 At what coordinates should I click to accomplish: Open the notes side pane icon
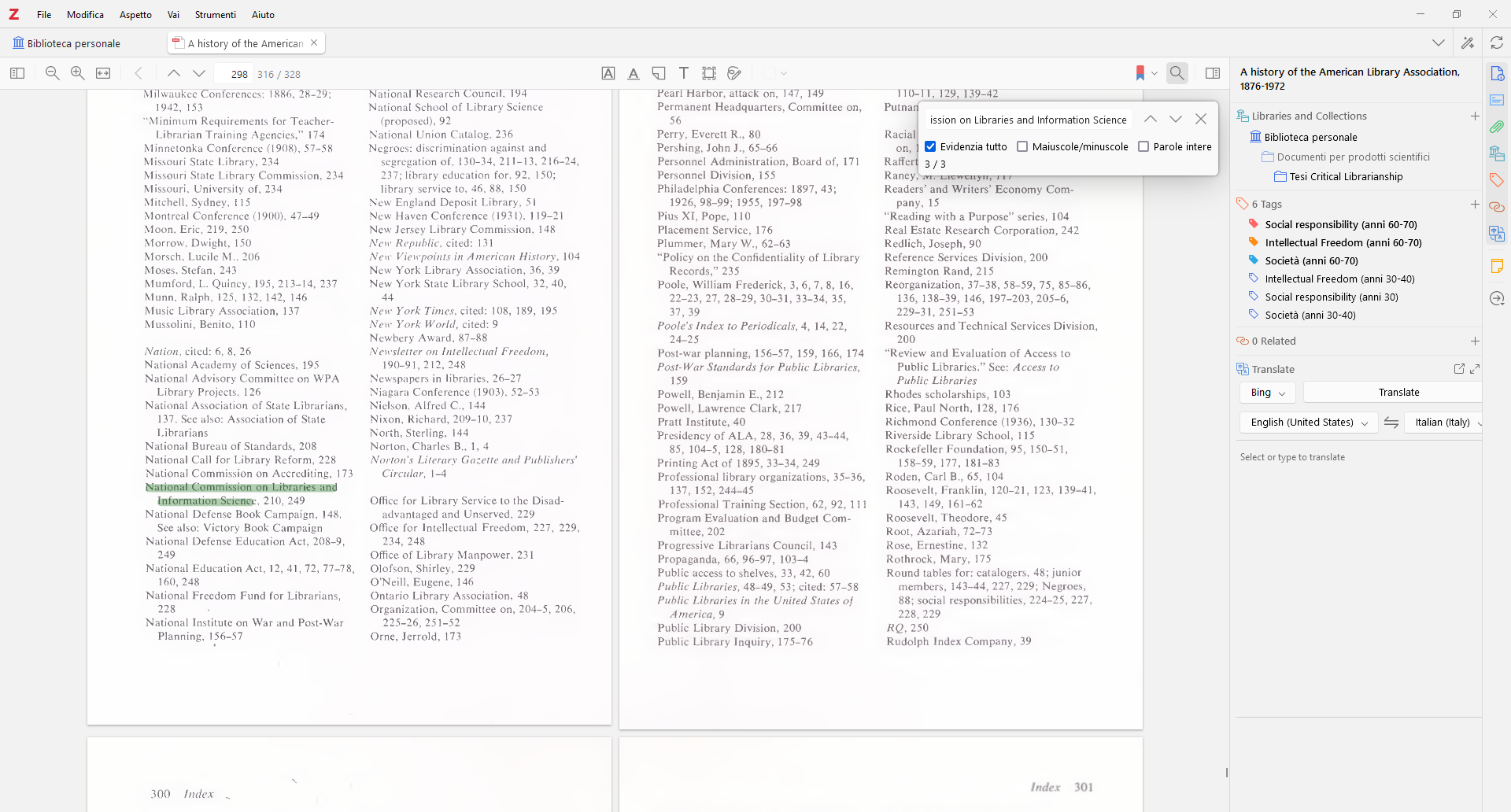1497,266
